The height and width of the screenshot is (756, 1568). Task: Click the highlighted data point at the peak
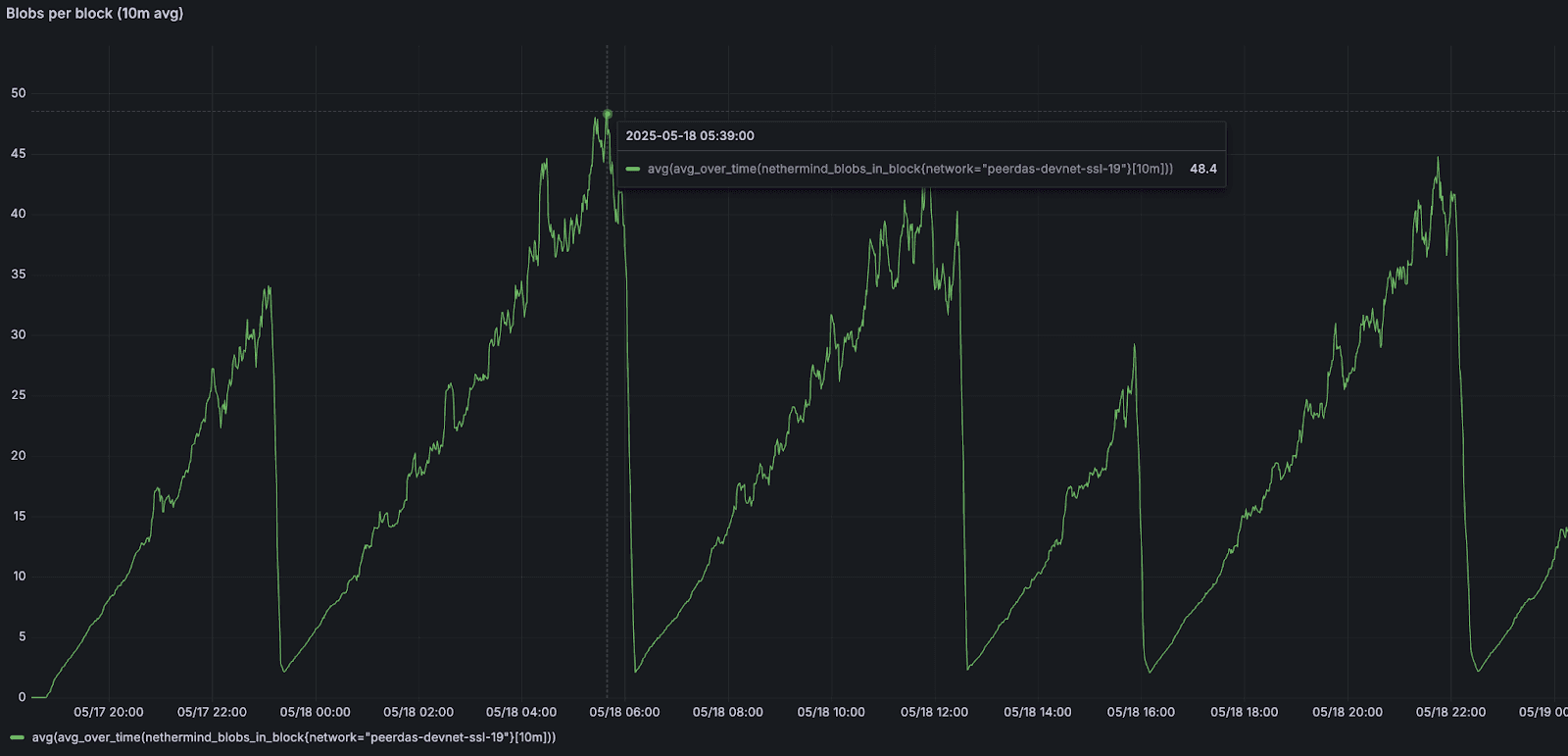click(x=608, y=115)
